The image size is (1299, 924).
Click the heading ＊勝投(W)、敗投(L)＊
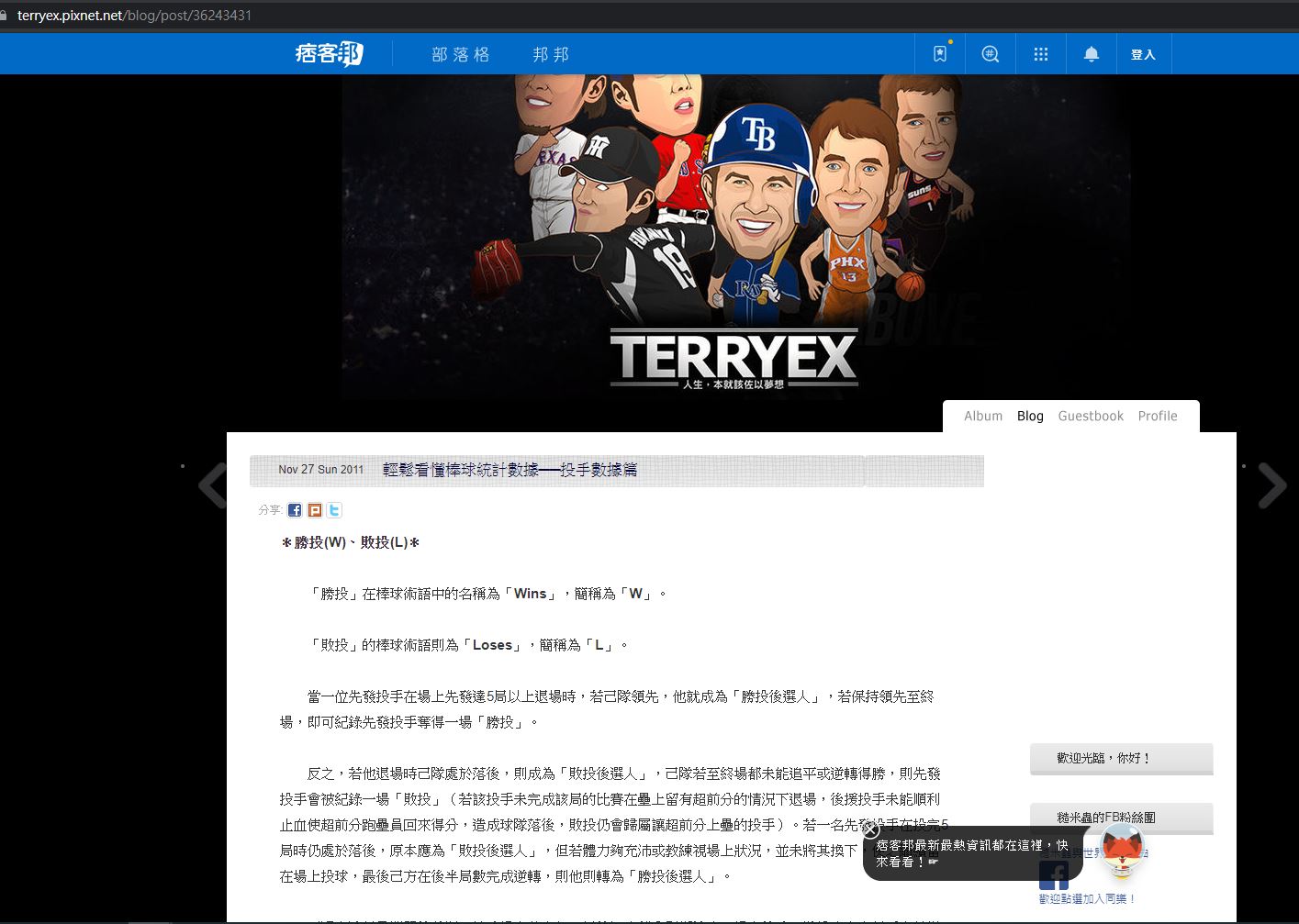click(x=350, y=542)
